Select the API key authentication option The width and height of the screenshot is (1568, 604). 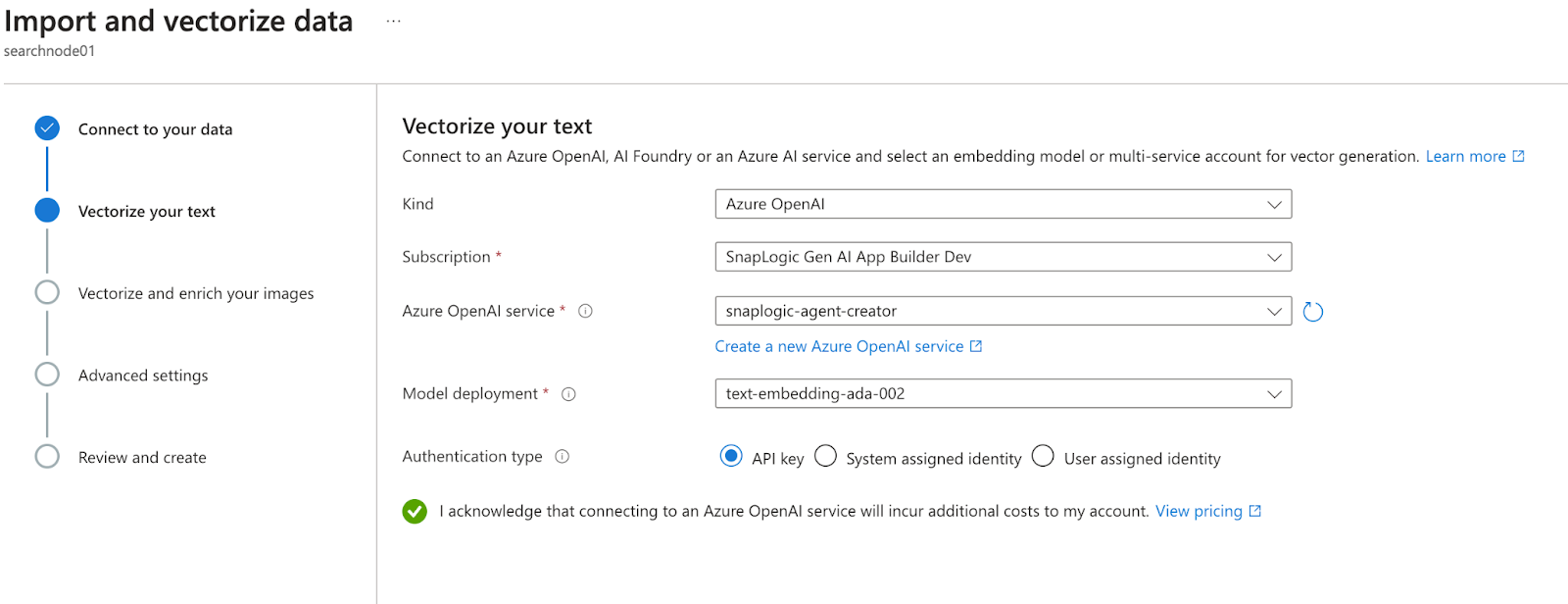coord(731,456)
